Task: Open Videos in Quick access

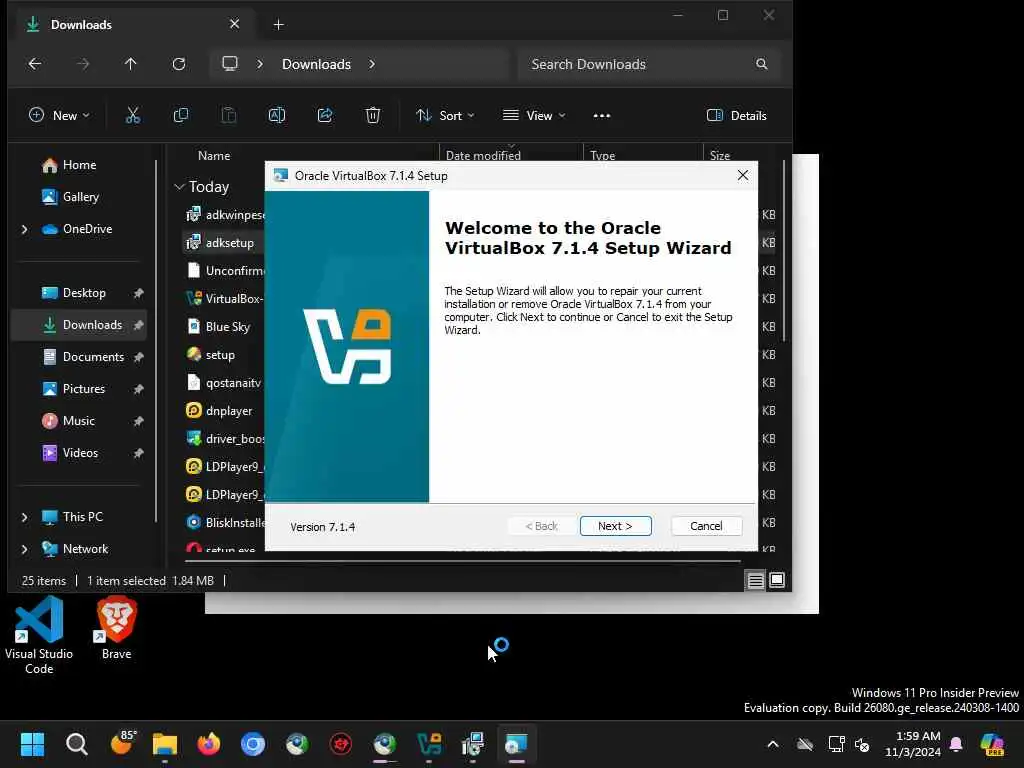Action: pyautogui.click(x=80, y=453)
